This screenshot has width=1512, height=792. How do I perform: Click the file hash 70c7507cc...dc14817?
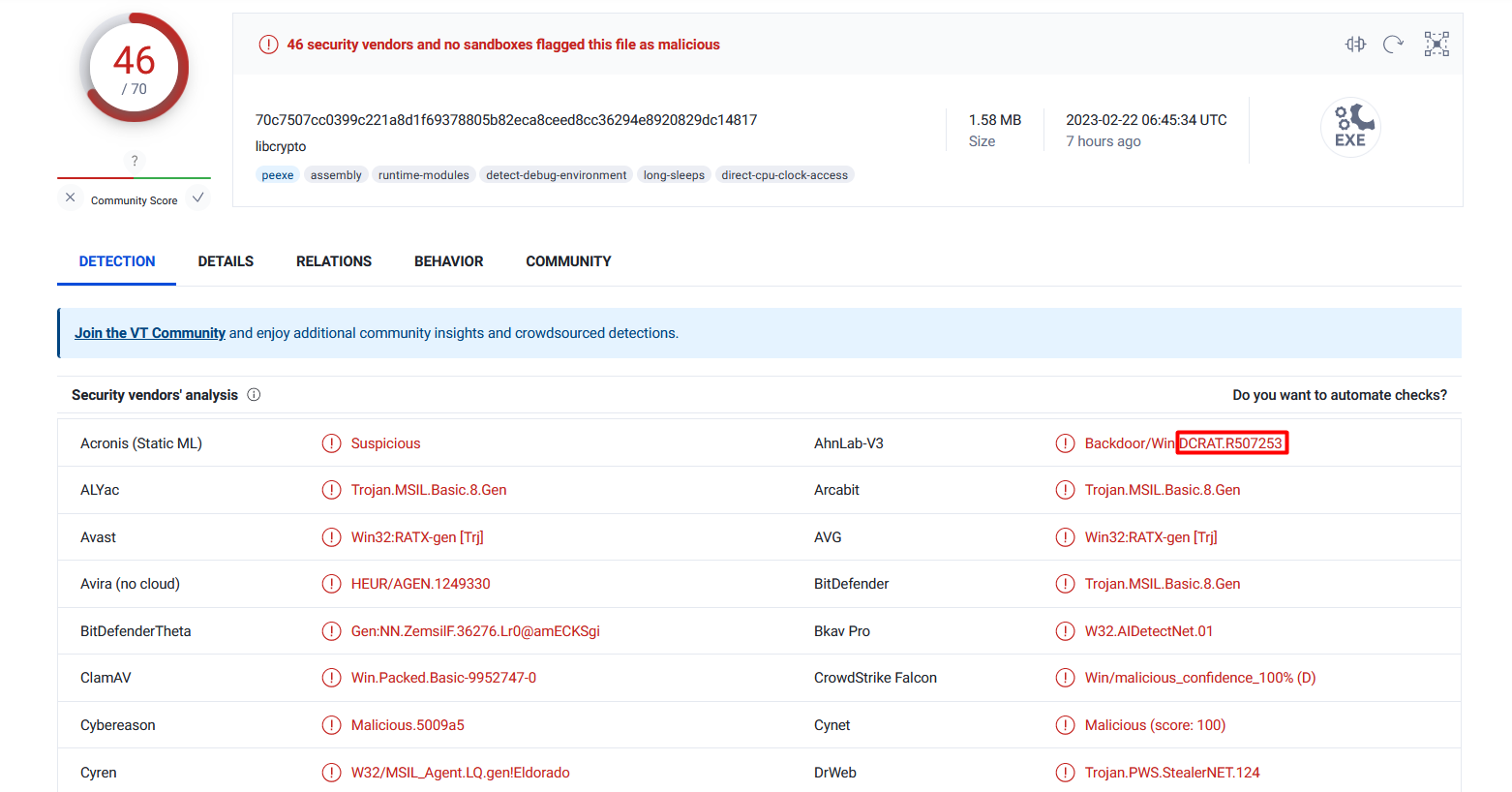click(506, 120)
